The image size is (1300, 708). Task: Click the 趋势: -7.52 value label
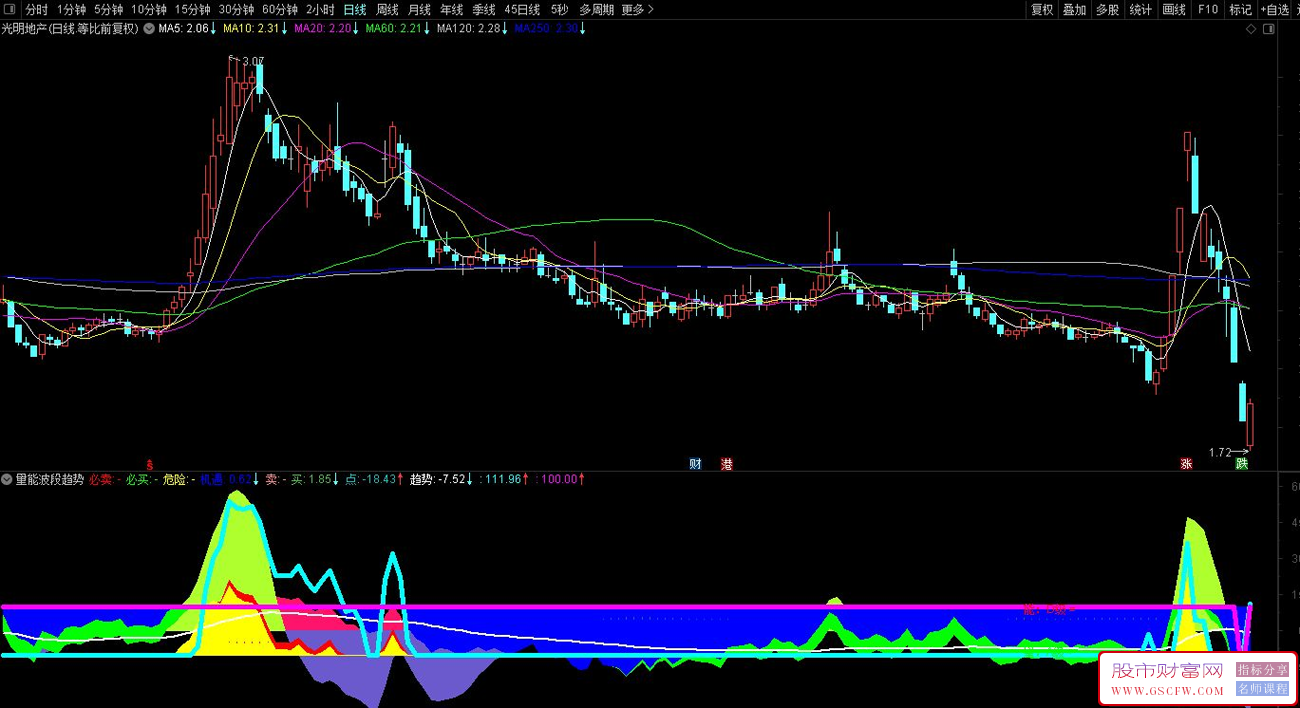click(438, 479)
